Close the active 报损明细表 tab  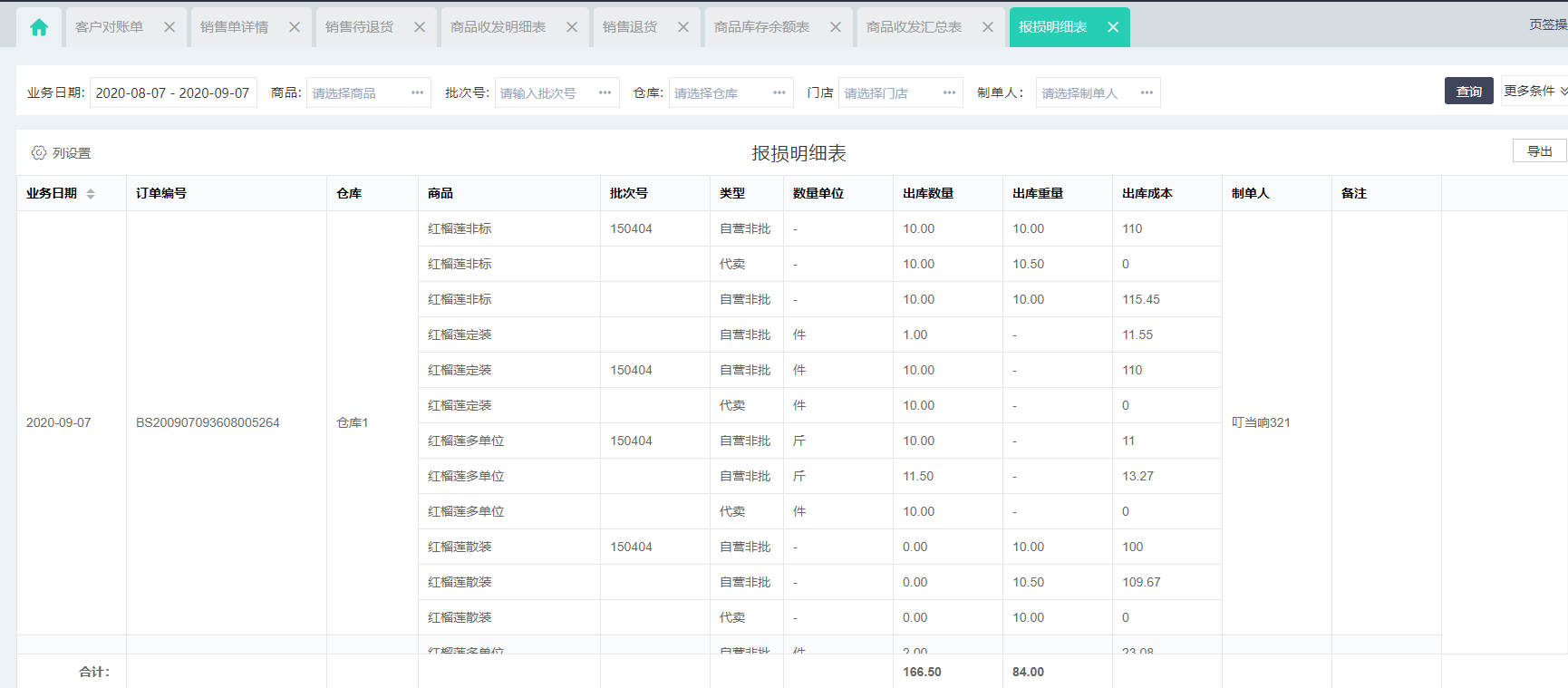tap(1113, 27)
